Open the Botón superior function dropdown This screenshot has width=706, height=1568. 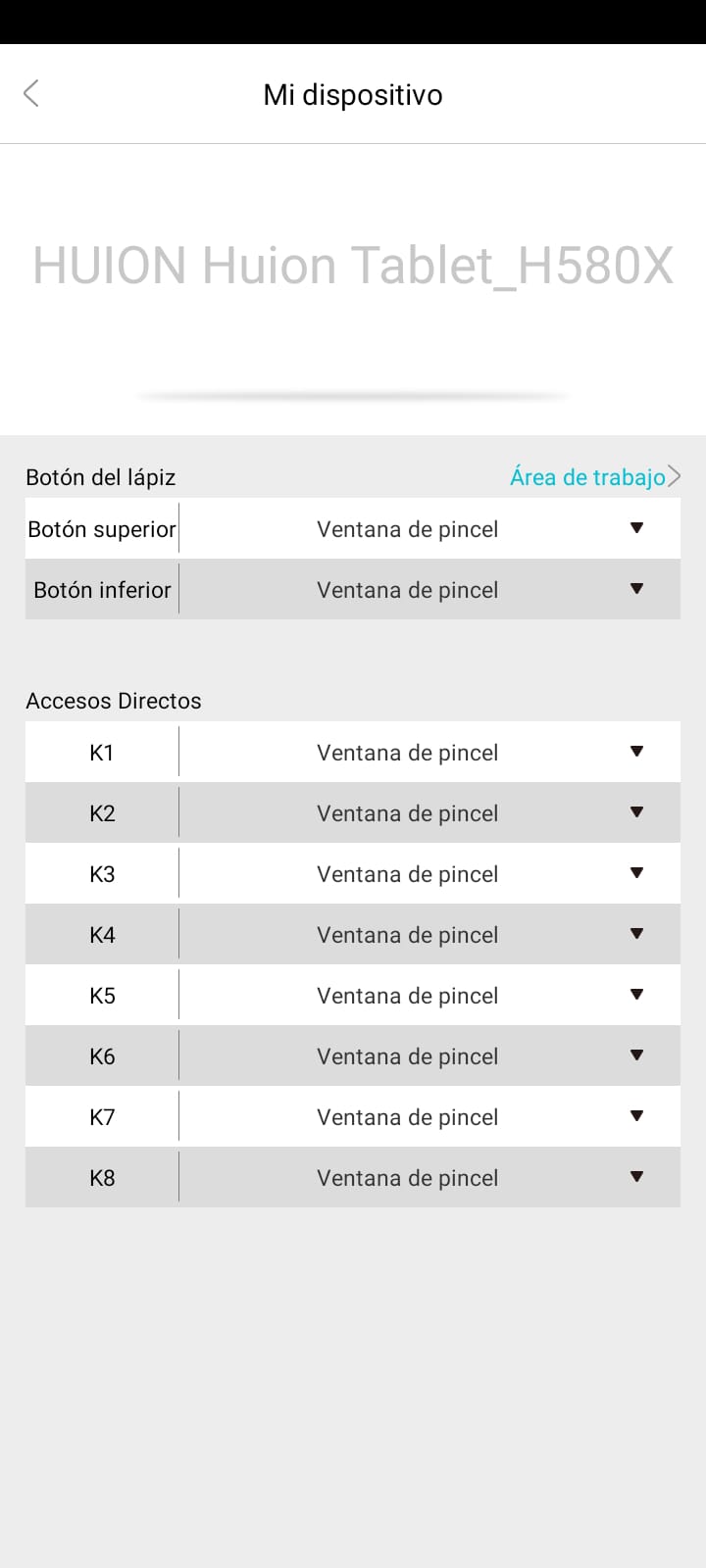pos(429,529)
